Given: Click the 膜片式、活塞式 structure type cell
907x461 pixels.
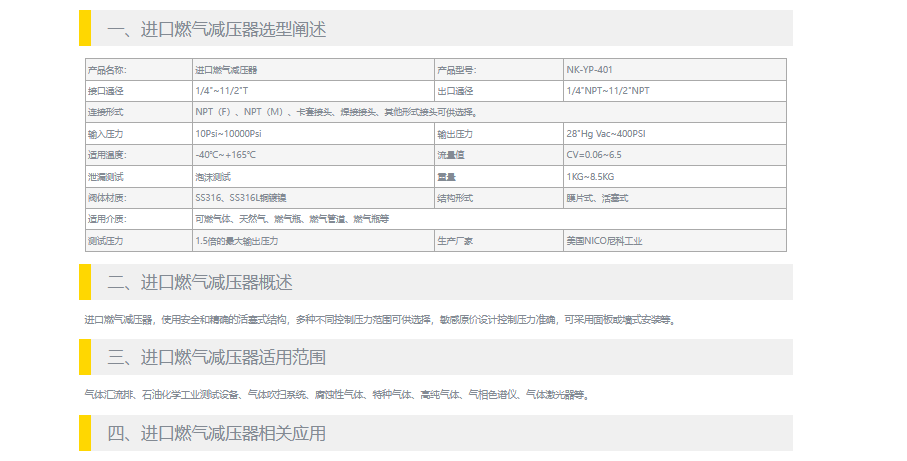Looking at the screenshot, I should click(x=597, y=198).
